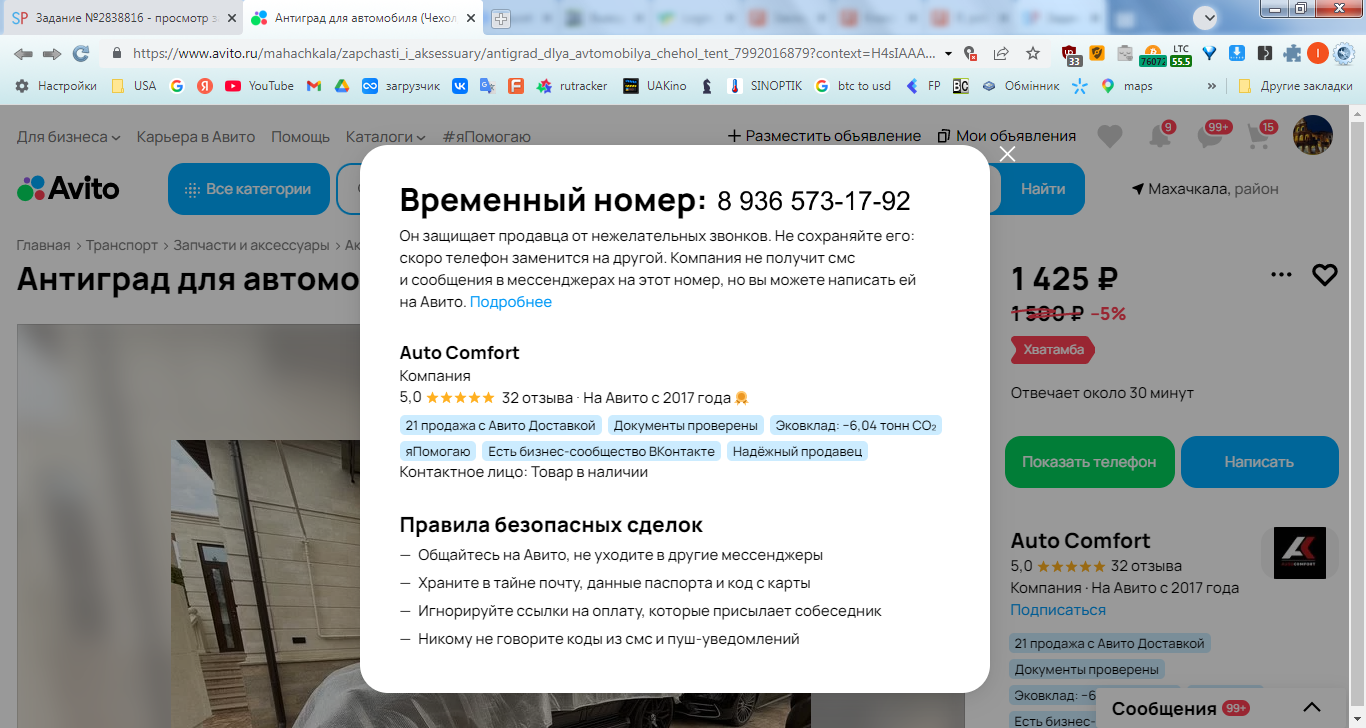
Task: Open rutracker bookmark
Action: click(572, 86)
